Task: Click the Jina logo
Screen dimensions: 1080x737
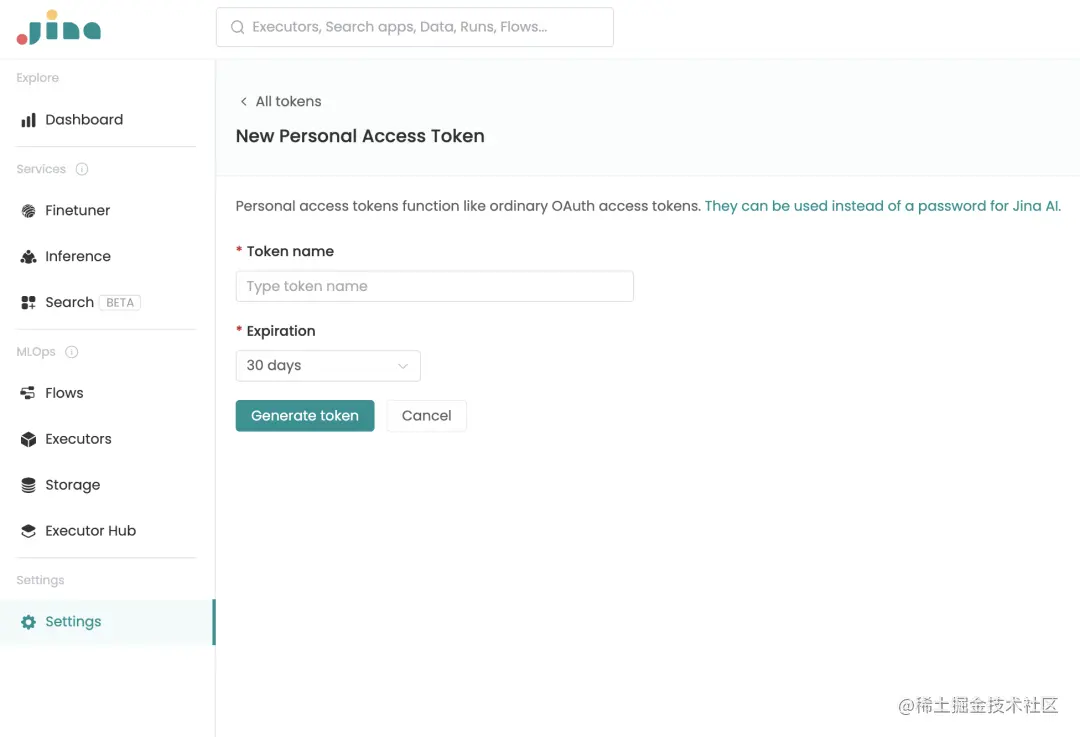Action: tap(59, 28)
